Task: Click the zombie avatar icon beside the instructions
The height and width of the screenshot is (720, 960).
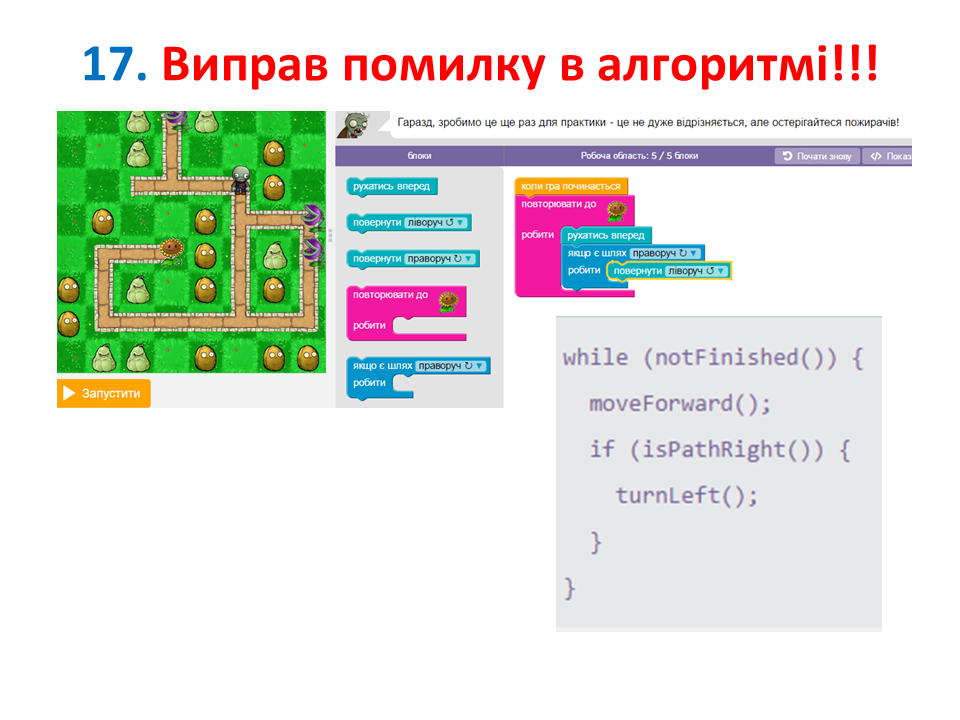Action: pyautogui.click(x=354, y=125)
